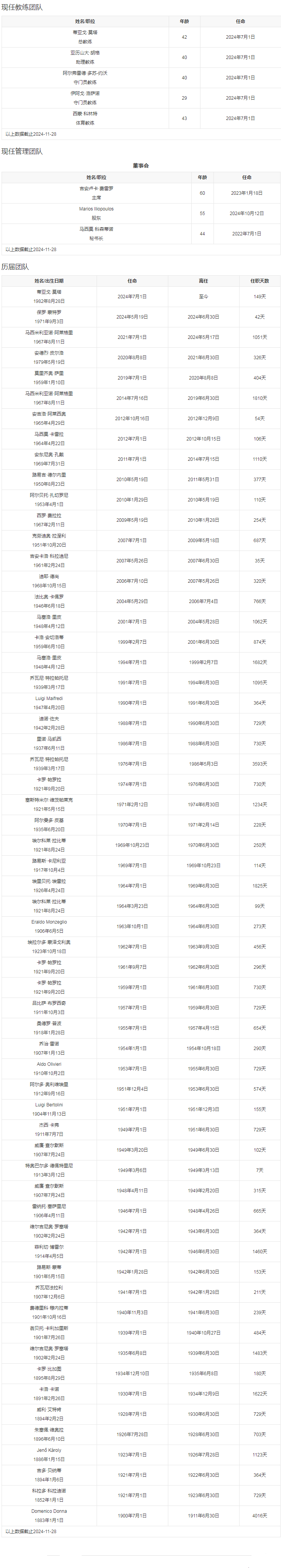Open the Luigi Maifredi row link

tap(49, 698)
